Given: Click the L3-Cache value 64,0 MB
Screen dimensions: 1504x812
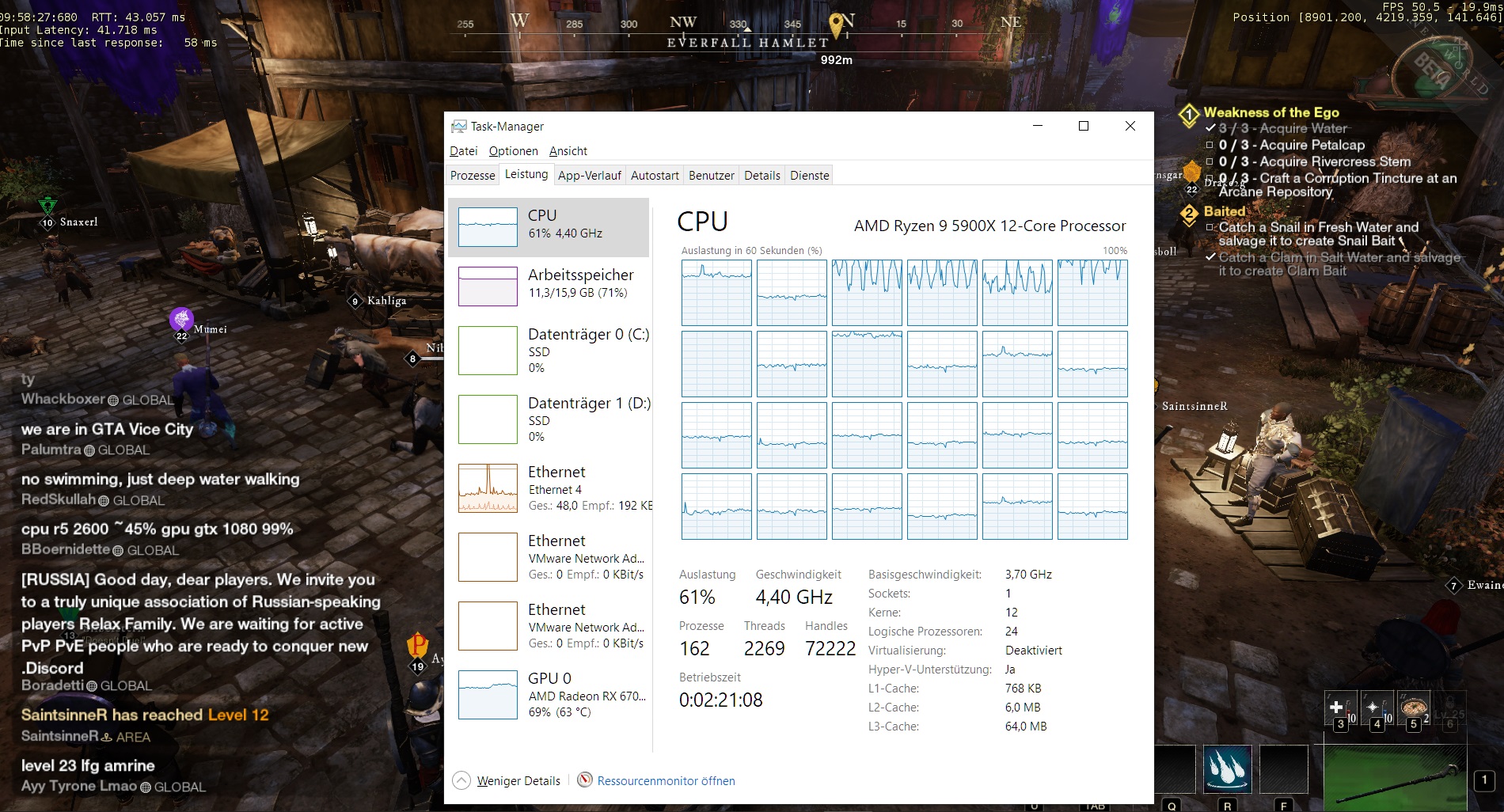Looking at the screenshot, I should click(x=1026, y=727).
